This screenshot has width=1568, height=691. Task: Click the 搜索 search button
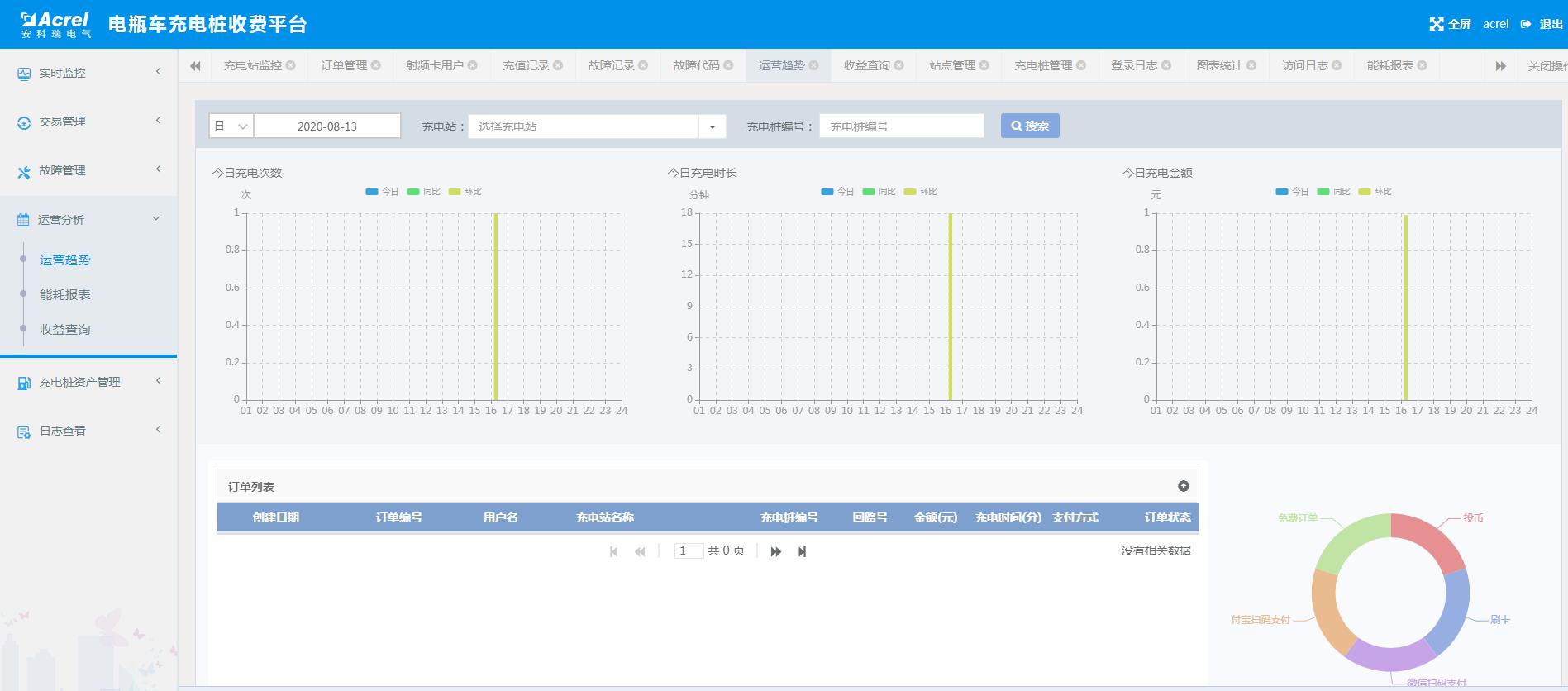1029,126
